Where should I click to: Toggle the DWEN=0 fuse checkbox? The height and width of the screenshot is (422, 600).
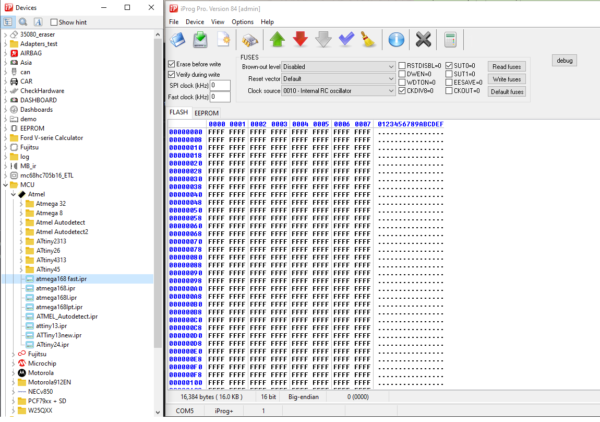[402, 74]
